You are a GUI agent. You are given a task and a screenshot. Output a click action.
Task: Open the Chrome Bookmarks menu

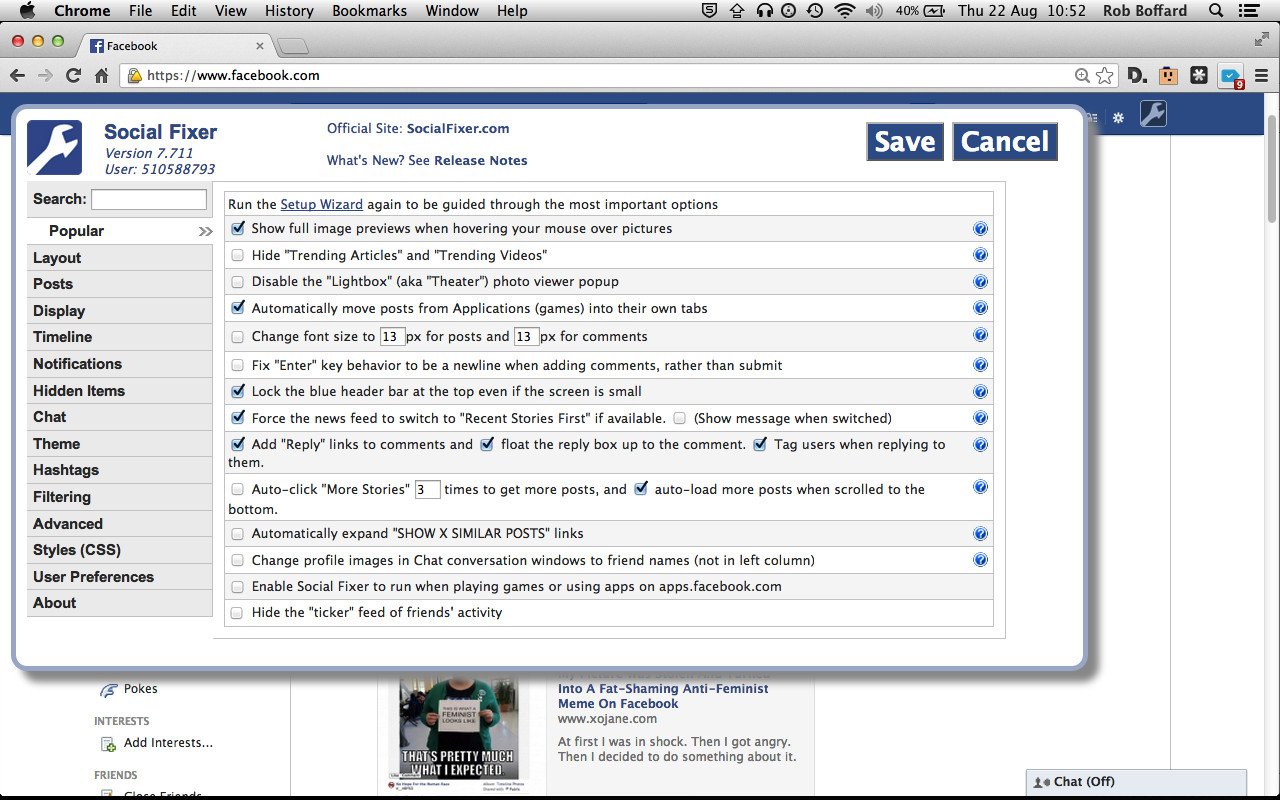click(370, 11)
